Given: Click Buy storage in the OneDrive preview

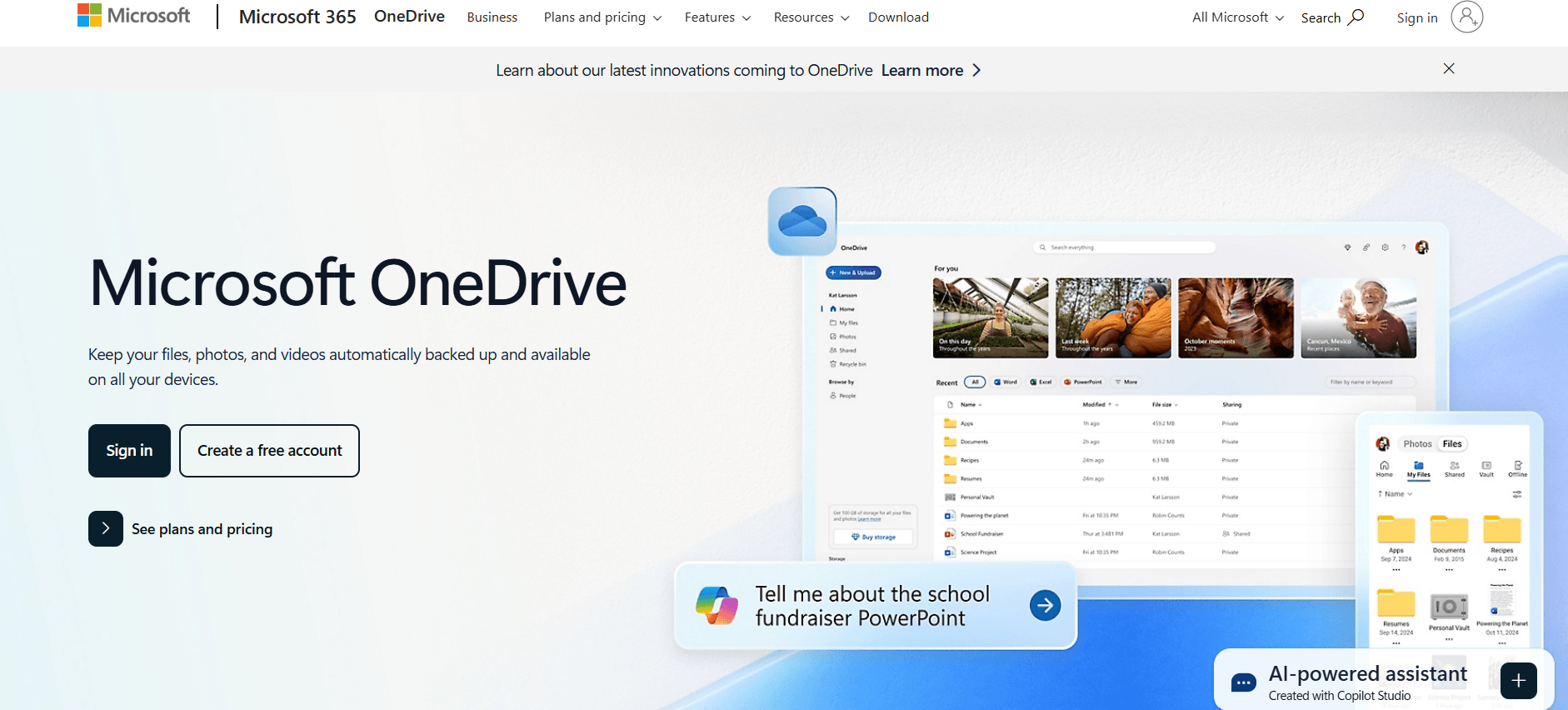Looking at the screenshot, I should click(873, 537).
